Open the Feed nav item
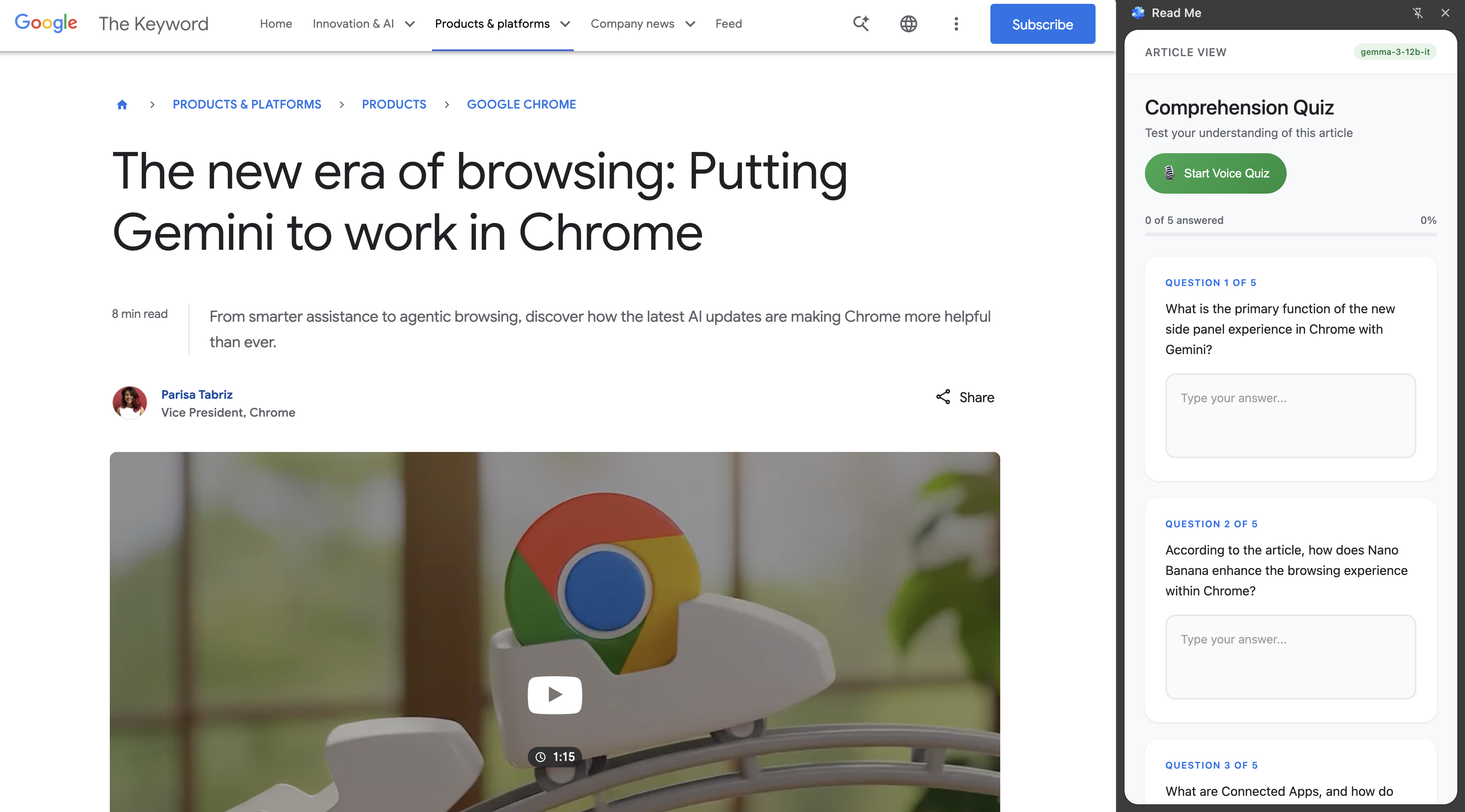1465x812 pixels. [729, 24]
